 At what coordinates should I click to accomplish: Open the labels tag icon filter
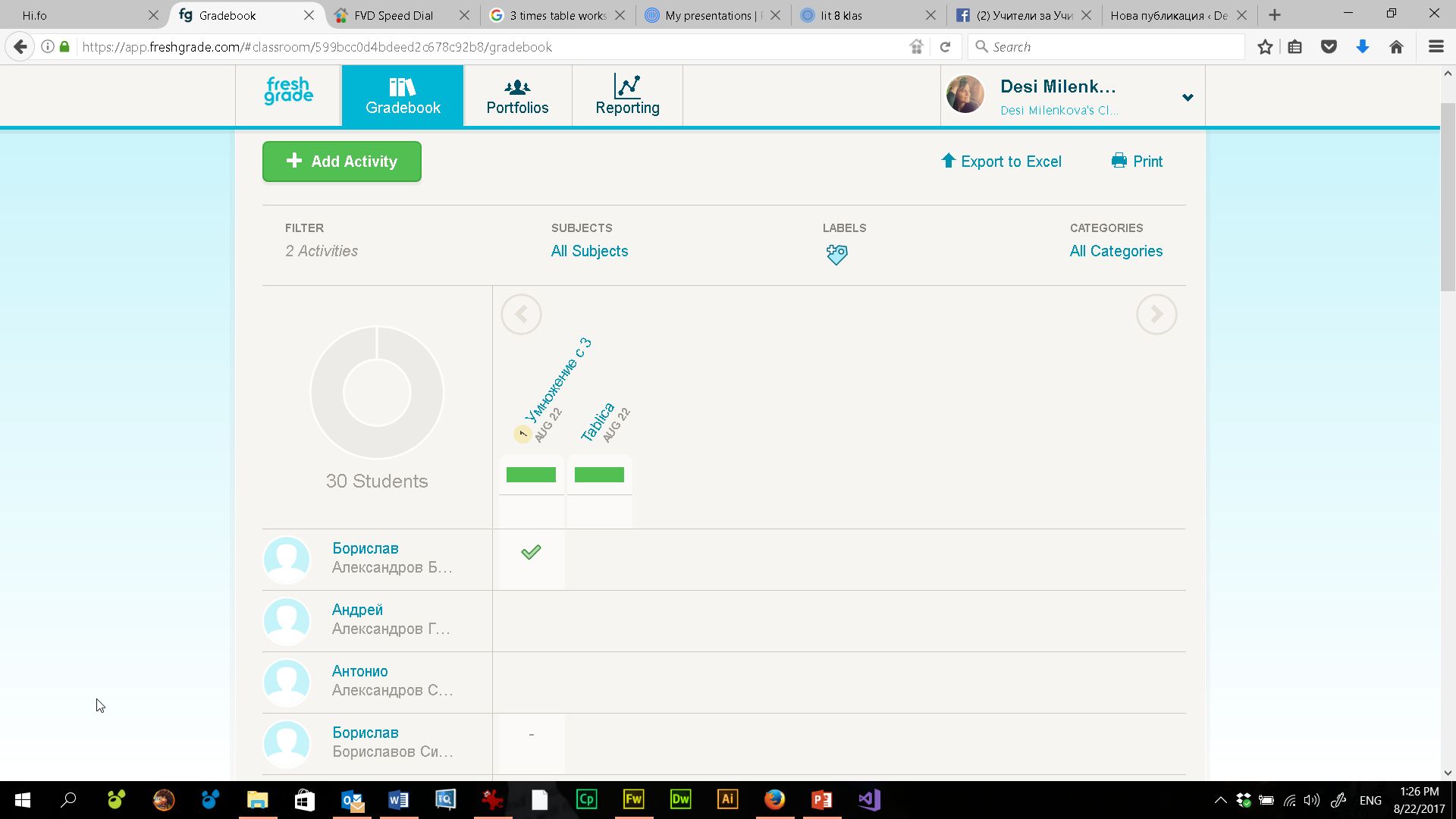pyautogui.click(x=836, y=254)
